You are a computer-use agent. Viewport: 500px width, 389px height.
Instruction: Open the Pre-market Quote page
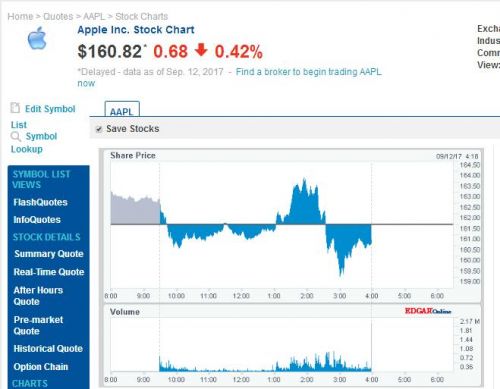[x=38, y=325]
